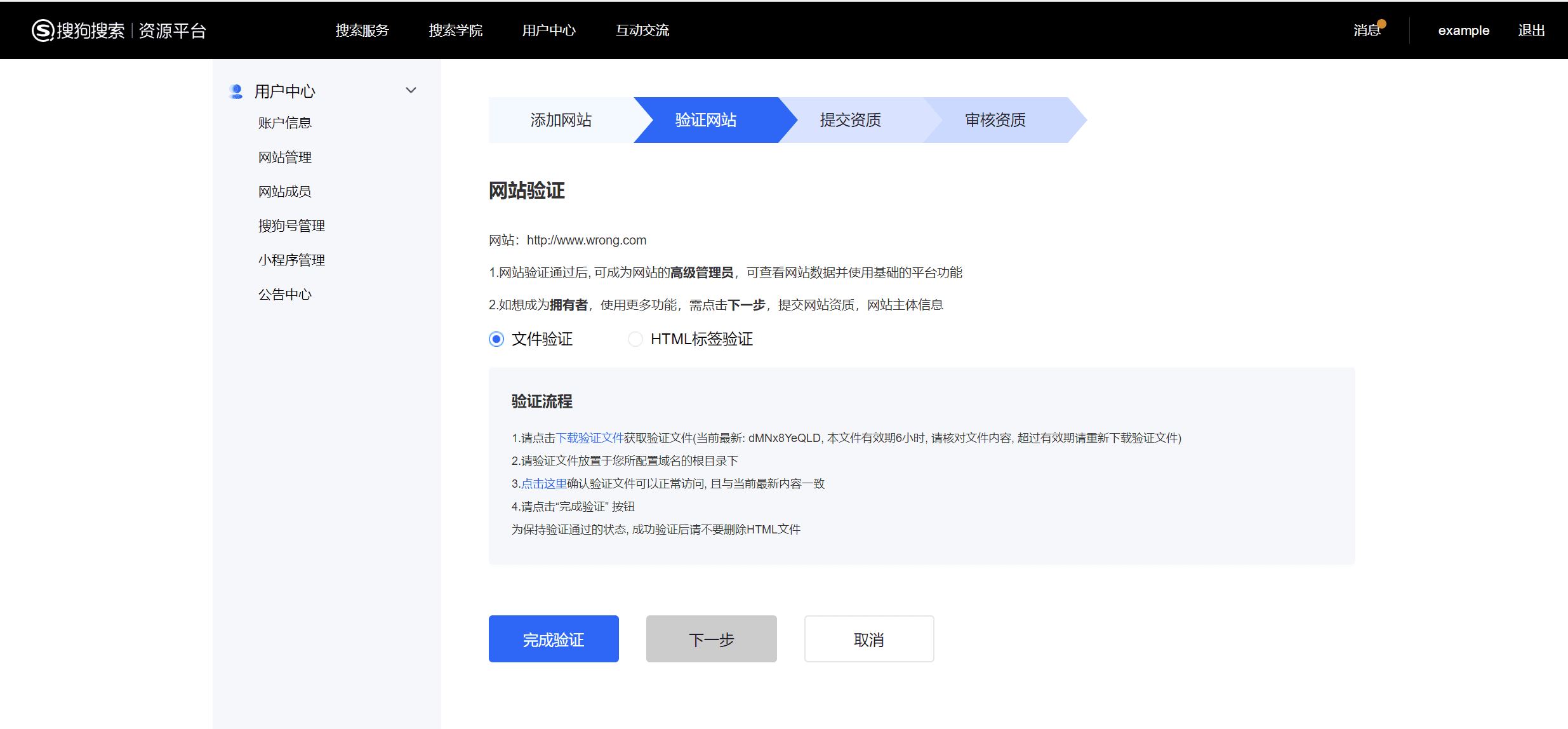This screenshot has width=1568, height=729.
Task: Click the 点击这里 link
Action: [543, 484]
